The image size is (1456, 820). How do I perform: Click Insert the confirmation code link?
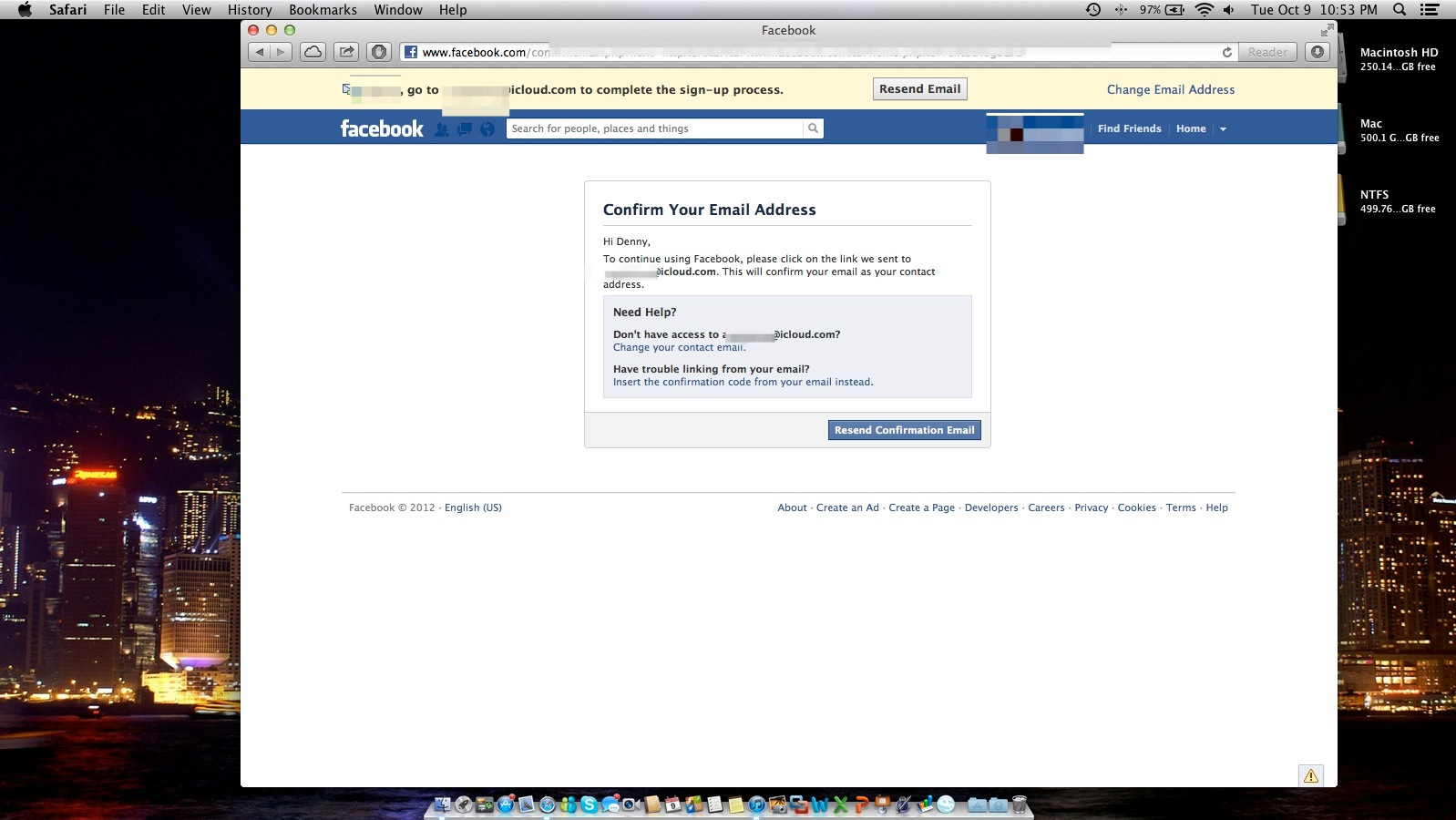[x=743, y=382]
